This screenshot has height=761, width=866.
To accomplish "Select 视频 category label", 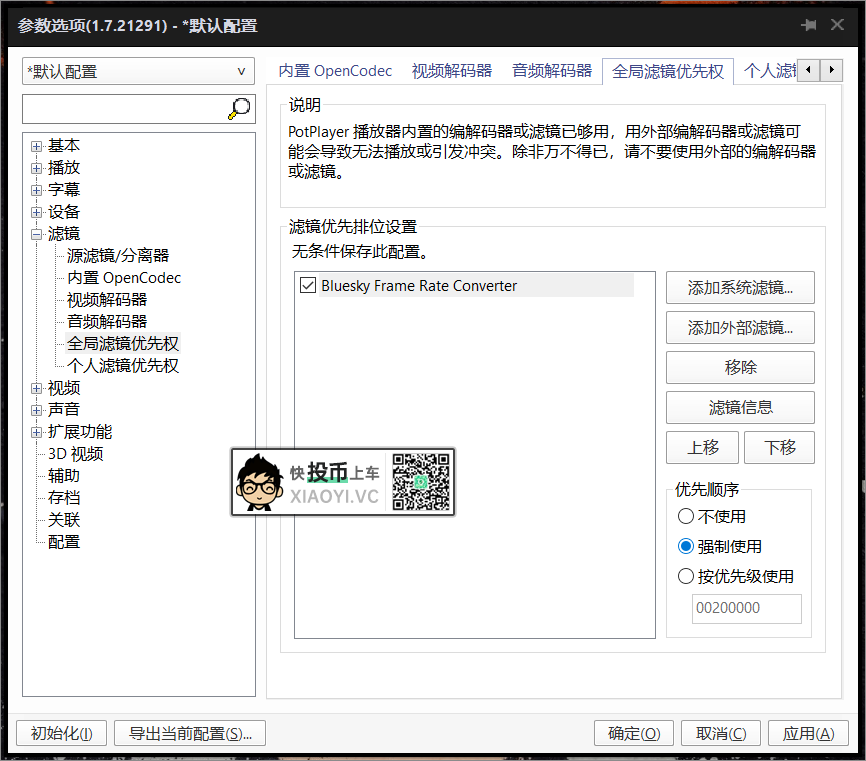I will [x=64, y=388].
